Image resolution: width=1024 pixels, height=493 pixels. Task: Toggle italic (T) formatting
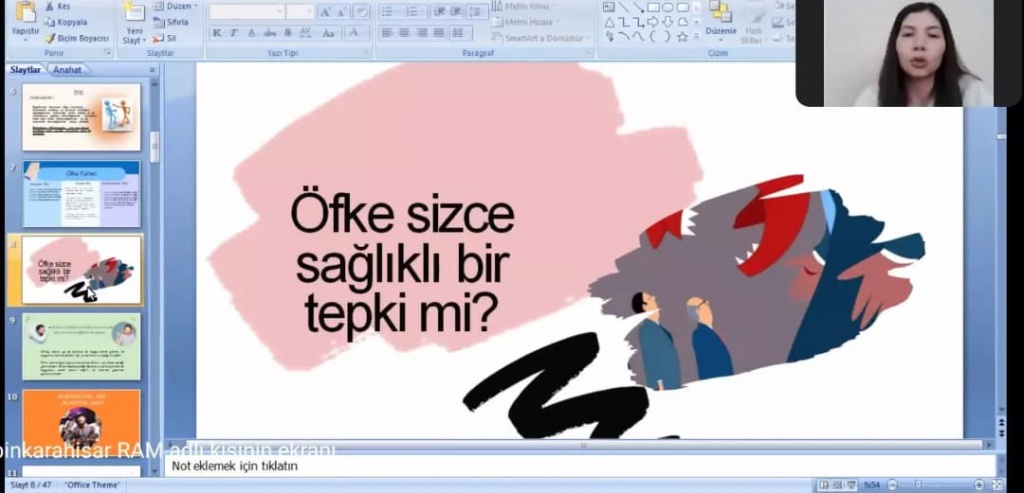coord(233,33)
